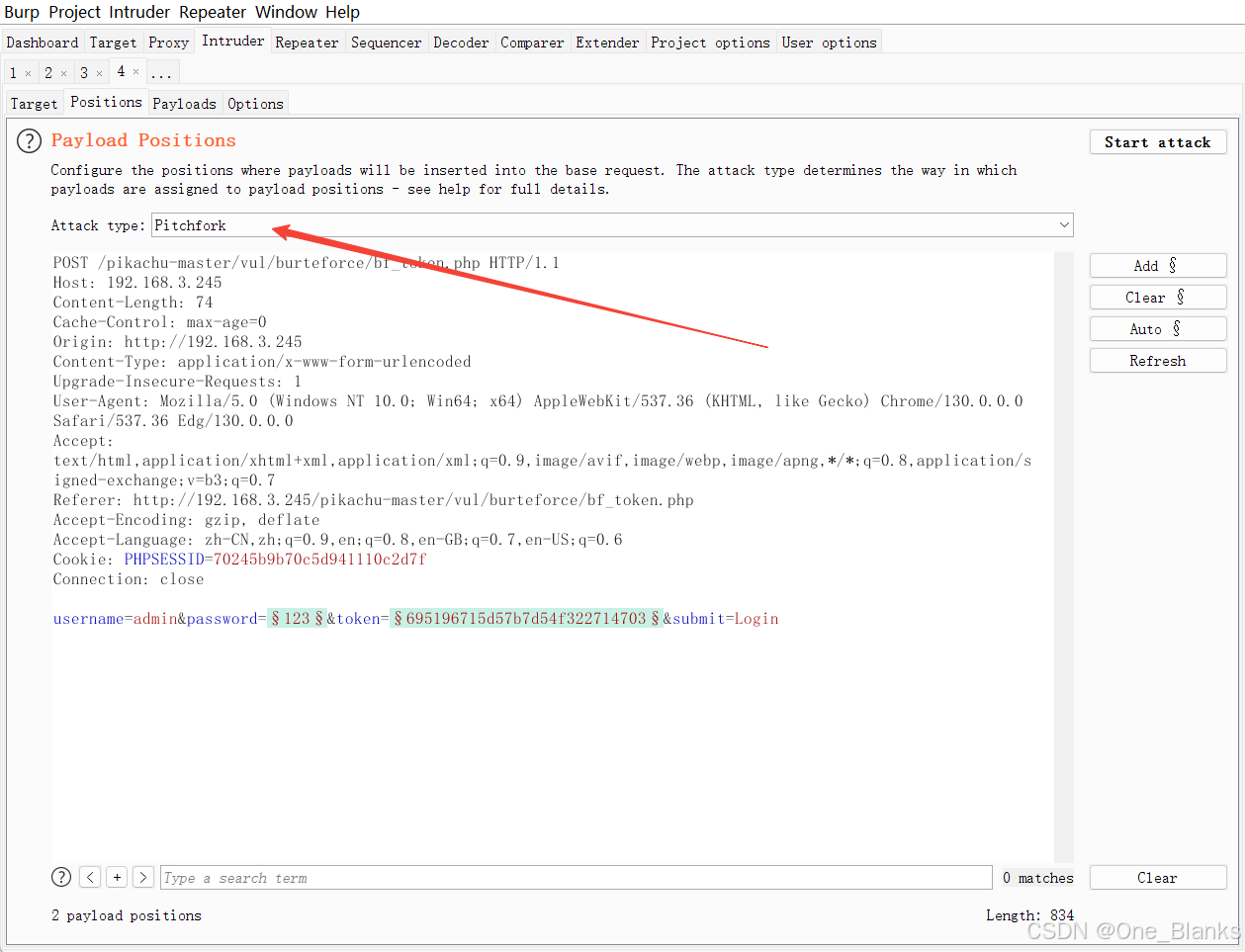The height and width of the screenshot is (952, 1245).
Task: Open help for Payload Positions
Action: click(29, 141)
